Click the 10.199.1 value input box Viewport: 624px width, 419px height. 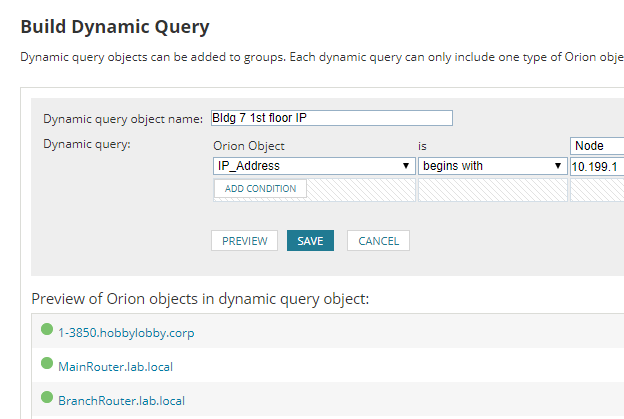point(596,166)
